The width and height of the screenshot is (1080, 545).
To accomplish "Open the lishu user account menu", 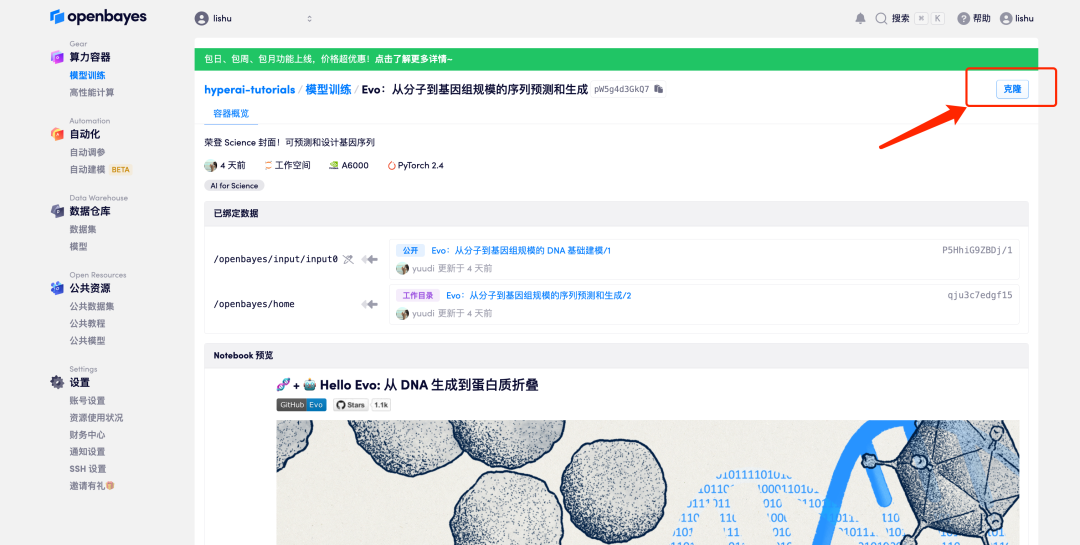I will click(1017, 18).
